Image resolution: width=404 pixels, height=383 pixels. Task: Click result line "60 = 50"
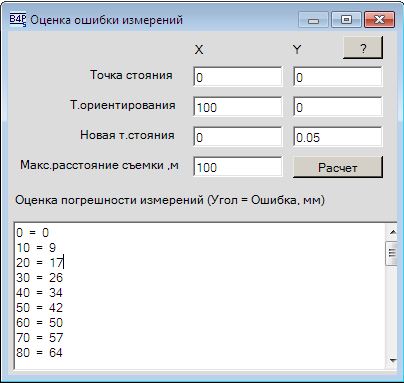(x=40, y=322)
